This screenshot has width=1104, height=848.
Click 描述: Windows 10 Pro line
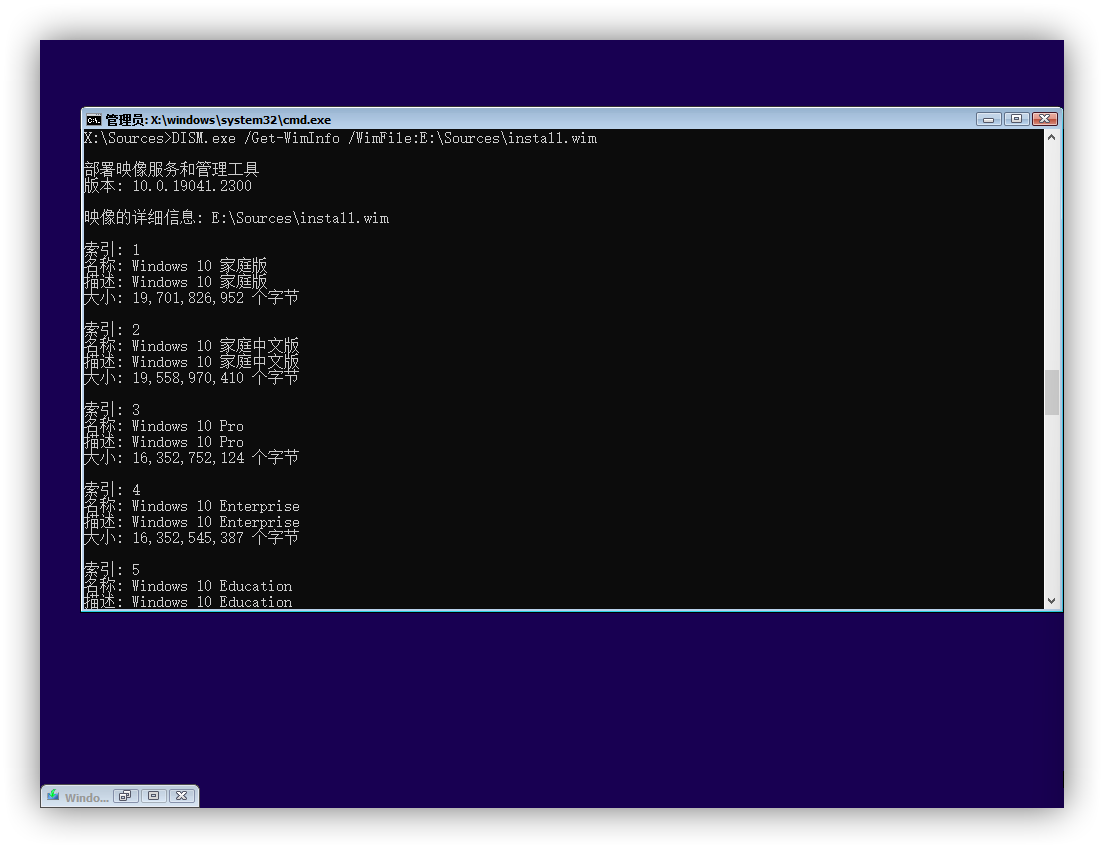click(x=164, y=442)
